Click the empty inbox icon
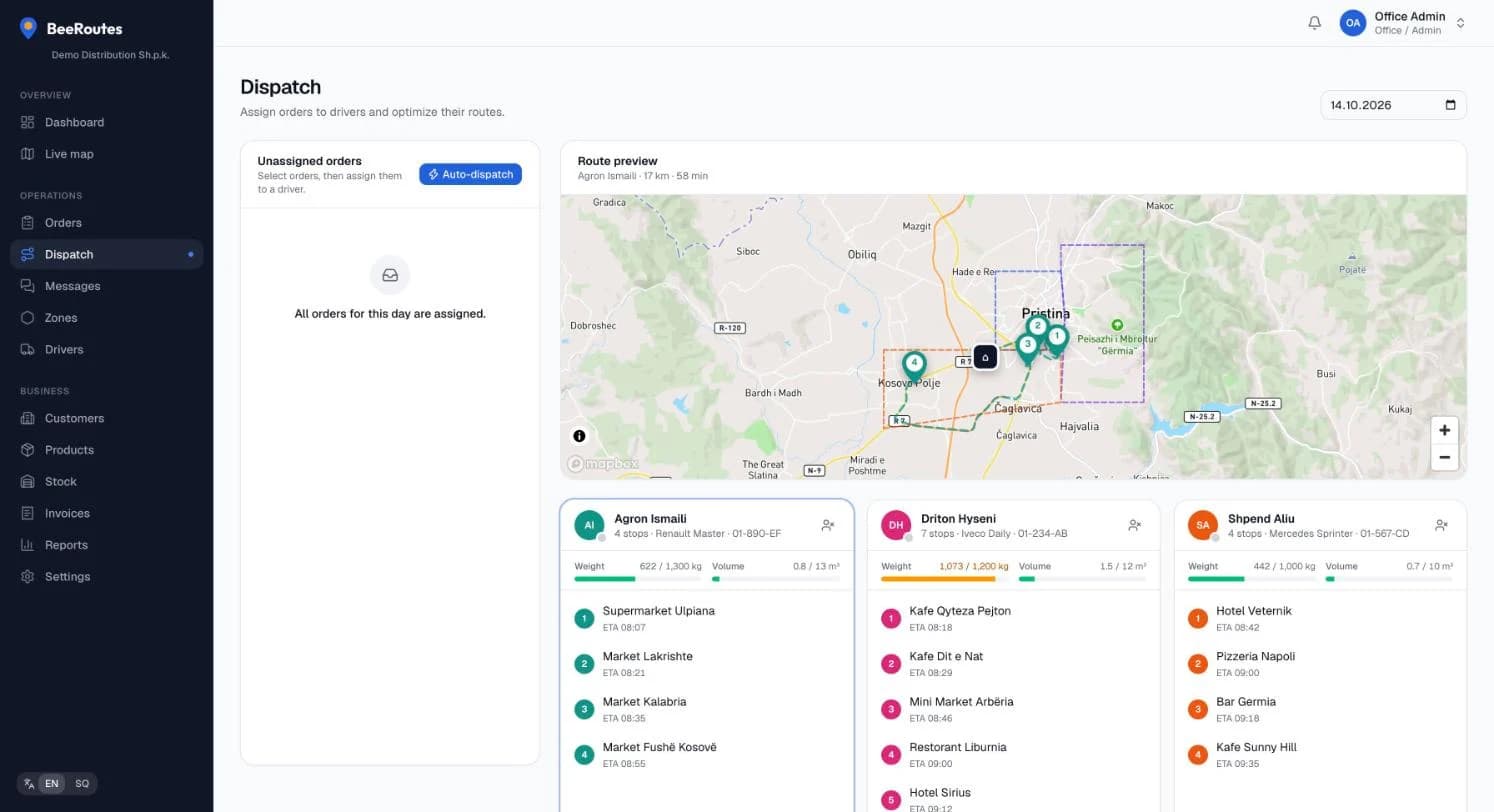The height and width of the screenshot is (812, 1494). pos(390,275)
